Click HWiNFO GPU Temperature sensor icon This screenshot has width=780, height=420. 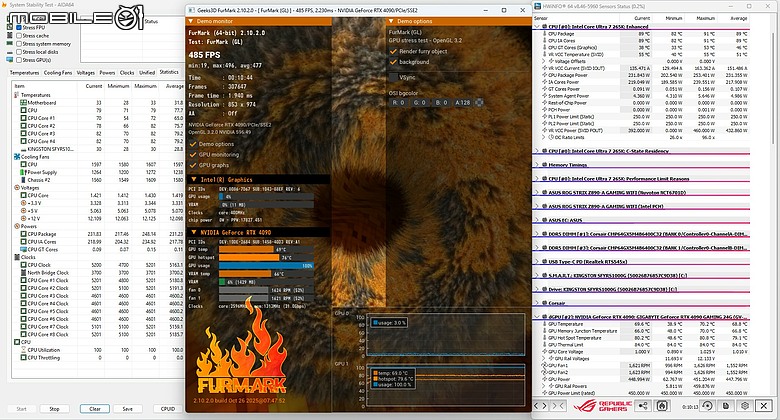coord(544,324)
